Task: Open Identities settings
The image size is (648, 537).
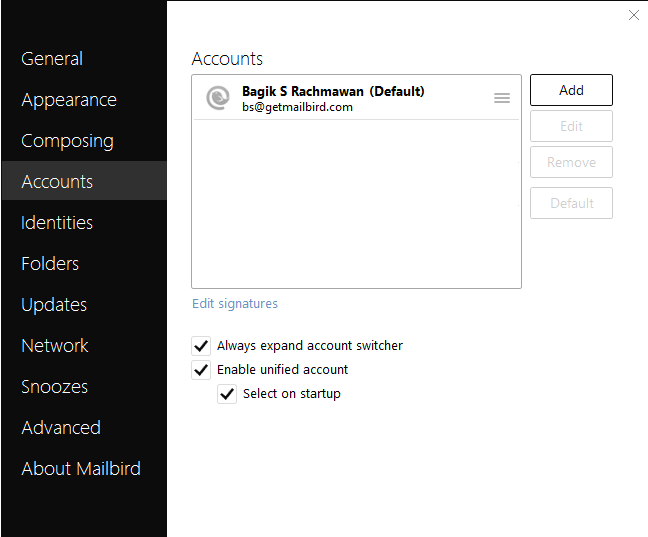Action: 57,223
